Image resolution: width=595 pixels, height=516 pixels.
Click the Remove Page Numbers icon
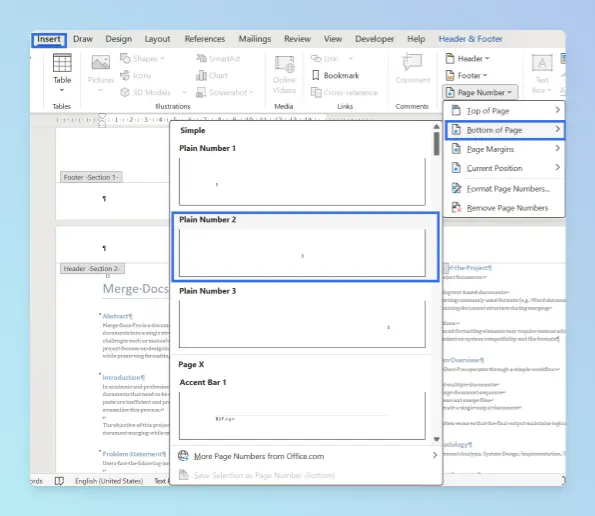pos(456,208)
